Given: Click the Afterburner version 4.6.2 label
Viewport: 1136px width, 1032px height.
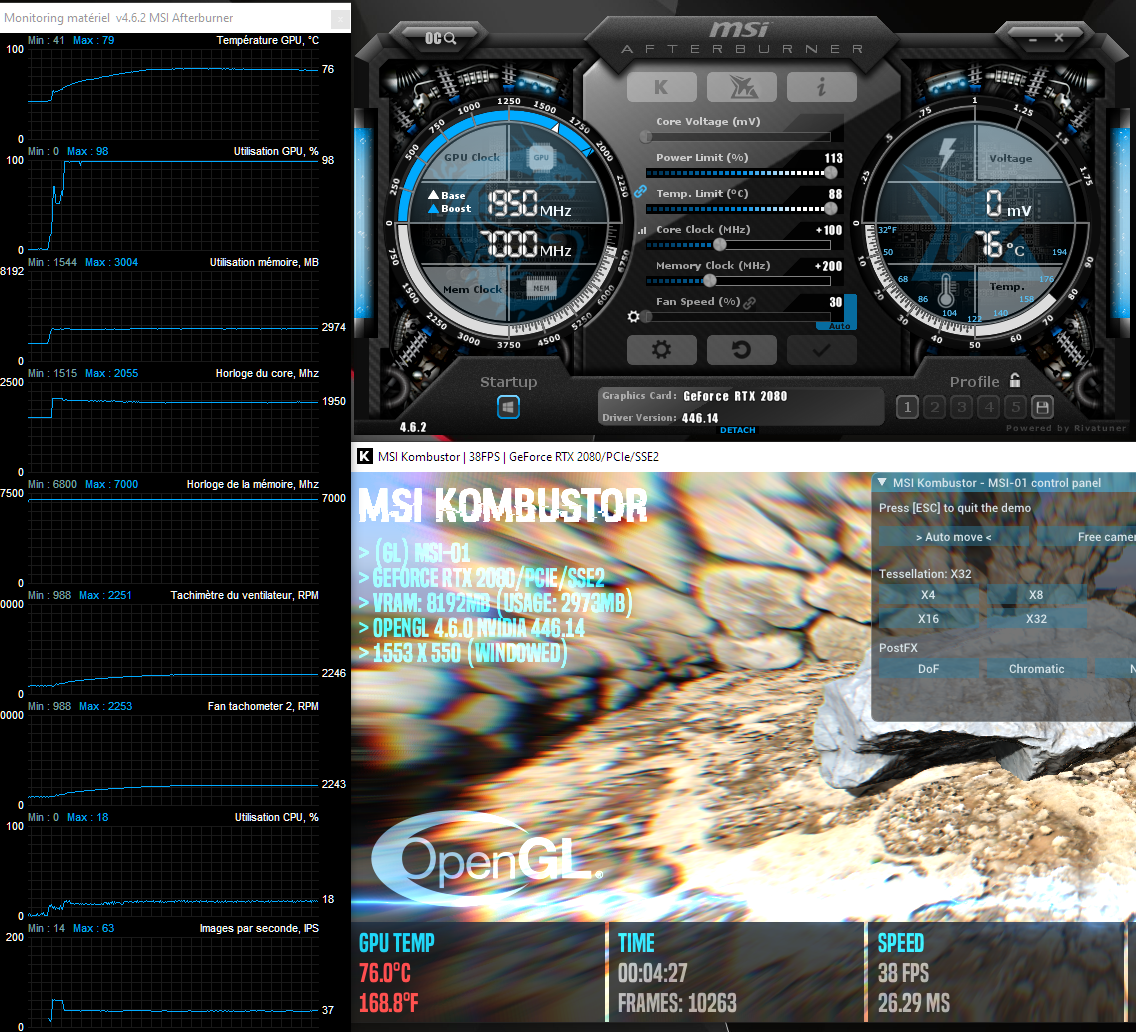Looking at the screenshot, I should click(413, 427).
